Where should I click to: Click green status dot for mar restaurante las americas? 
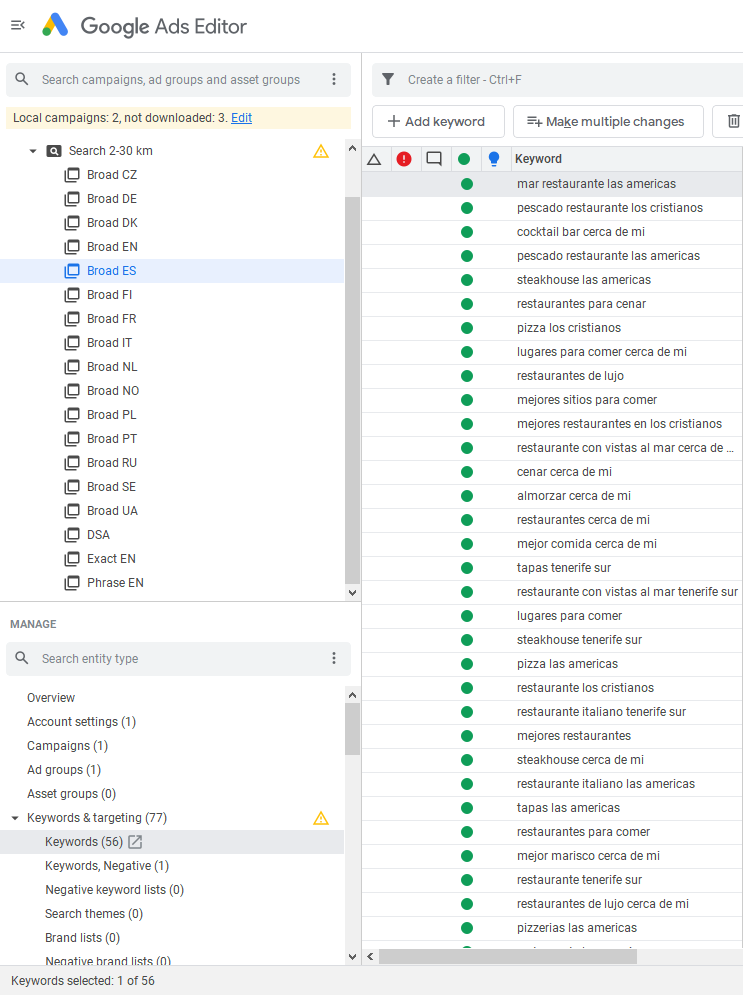pyautogui.click(x=467, y=184)
